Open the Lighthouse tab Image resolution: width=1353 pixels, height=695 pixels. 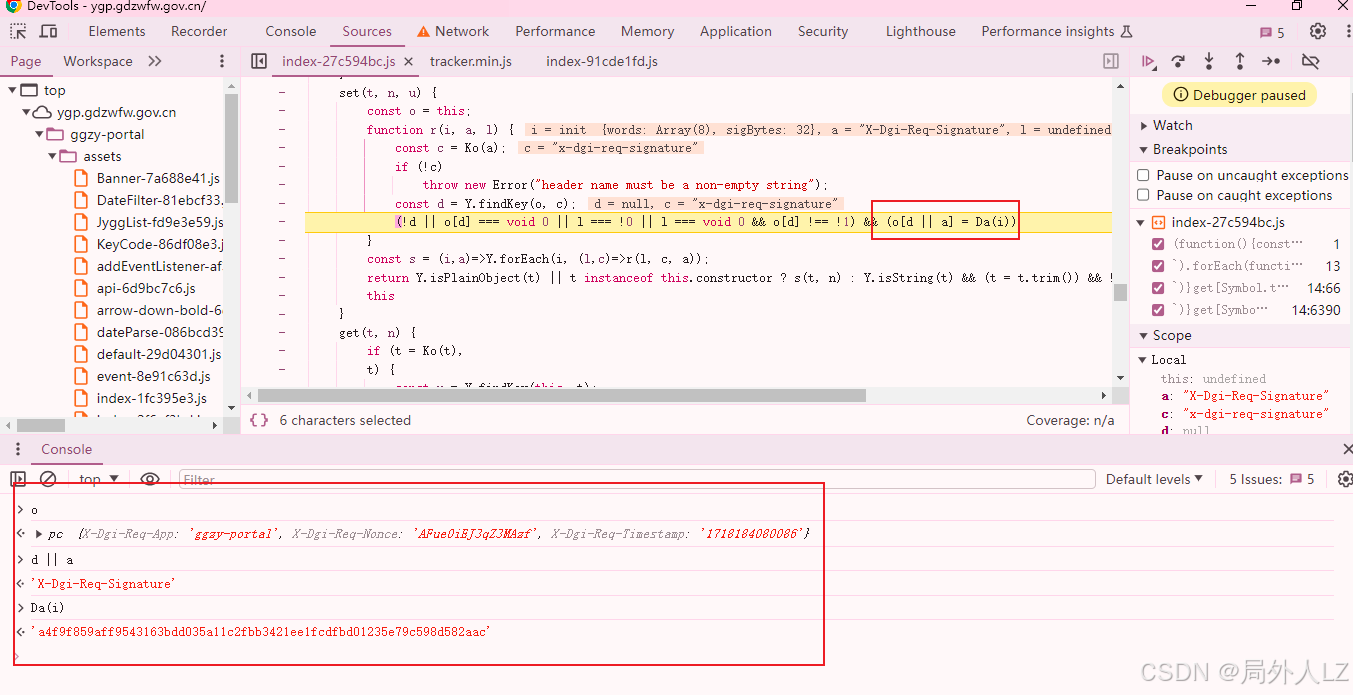[920, 31]
